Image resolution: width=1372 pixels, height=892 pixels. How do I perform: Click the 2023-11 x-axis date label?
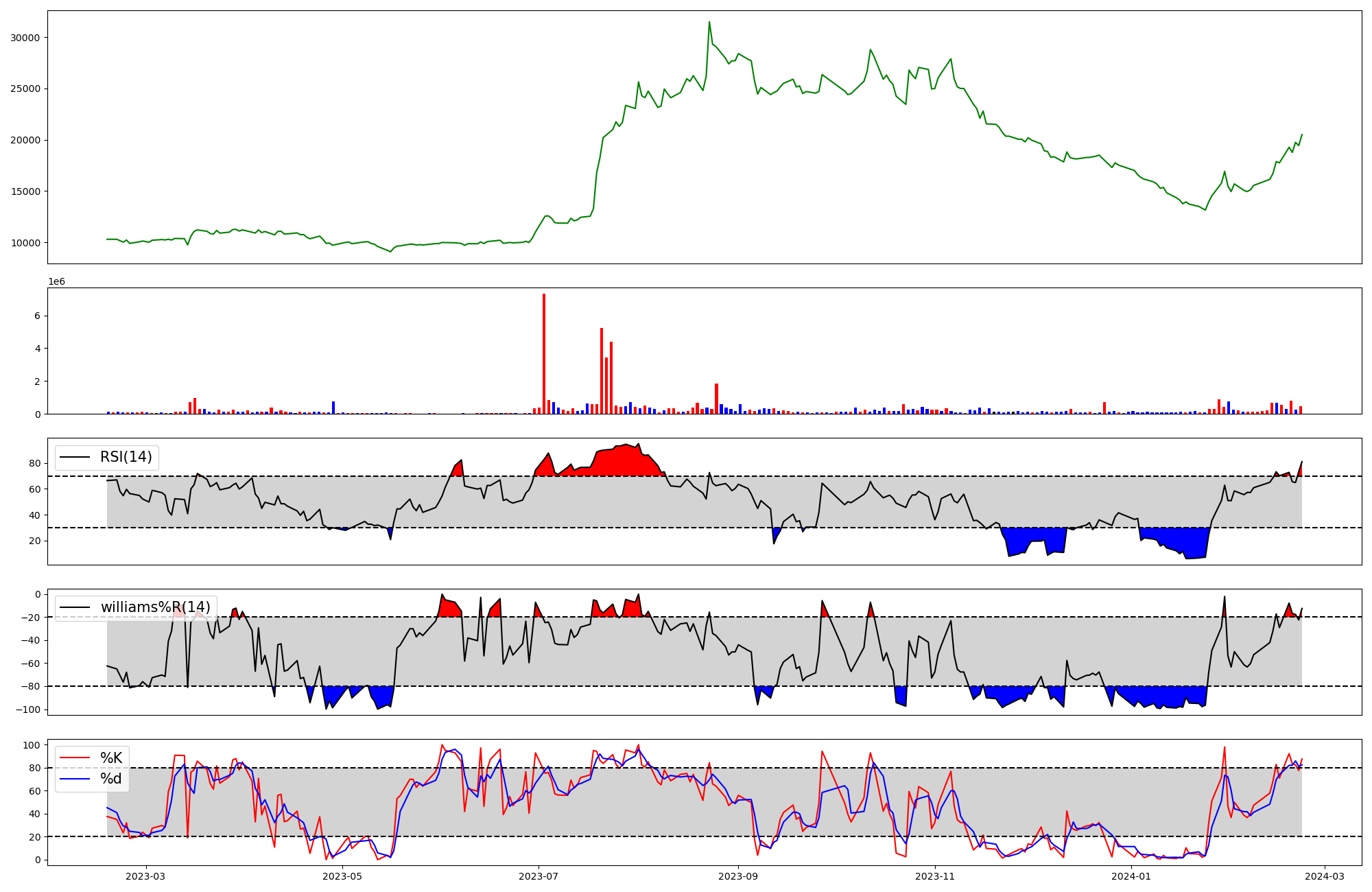coord(935,876)
